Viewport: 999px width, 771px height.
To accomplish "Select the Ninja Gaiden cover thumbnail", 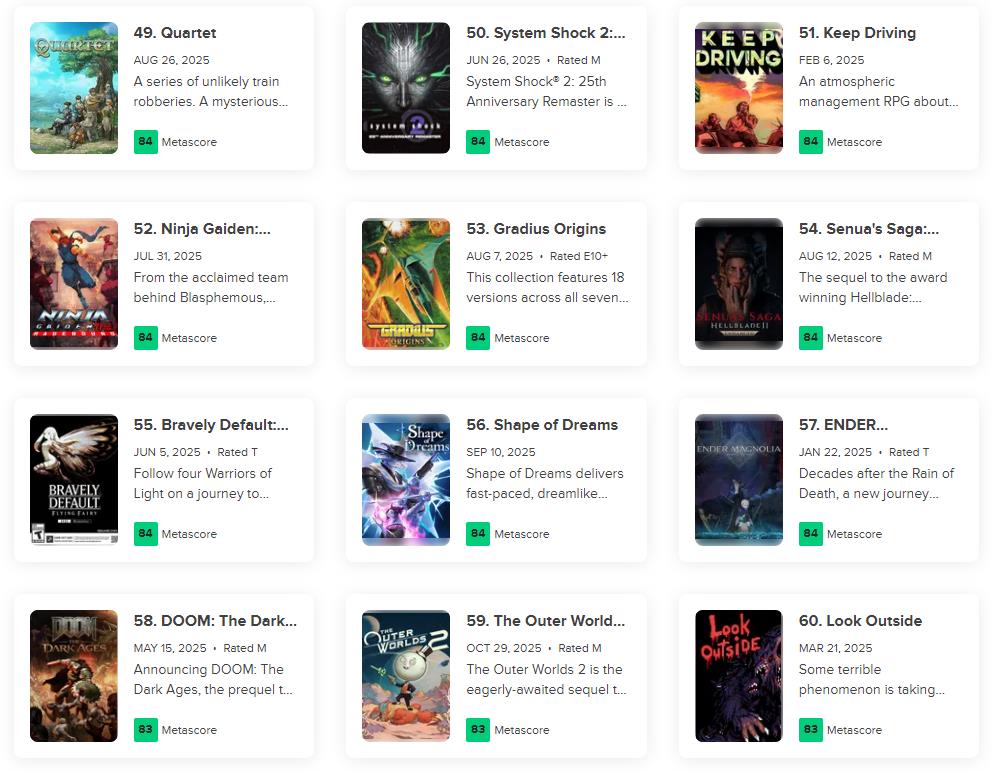I will [74, 284].
